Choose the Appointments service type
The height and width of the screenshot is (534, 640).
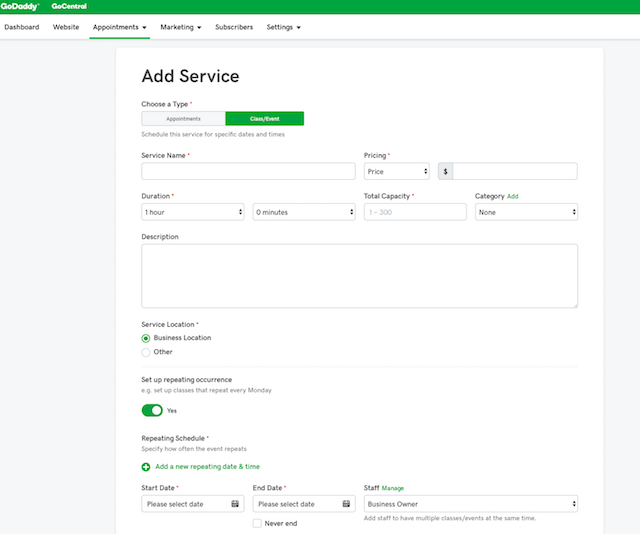pos(183,119)
